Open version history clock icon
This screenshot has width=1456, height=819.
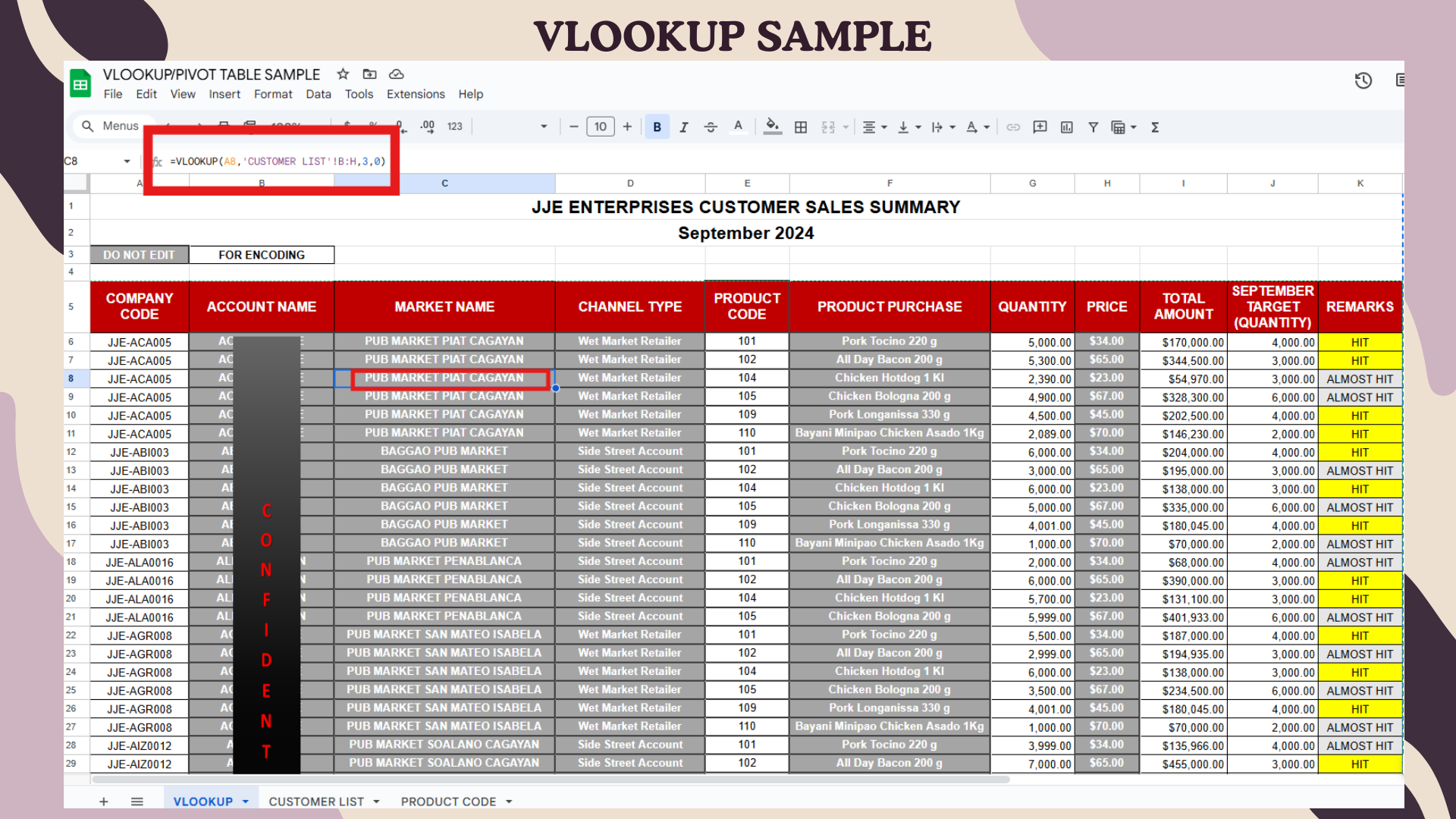point(1363,80)
